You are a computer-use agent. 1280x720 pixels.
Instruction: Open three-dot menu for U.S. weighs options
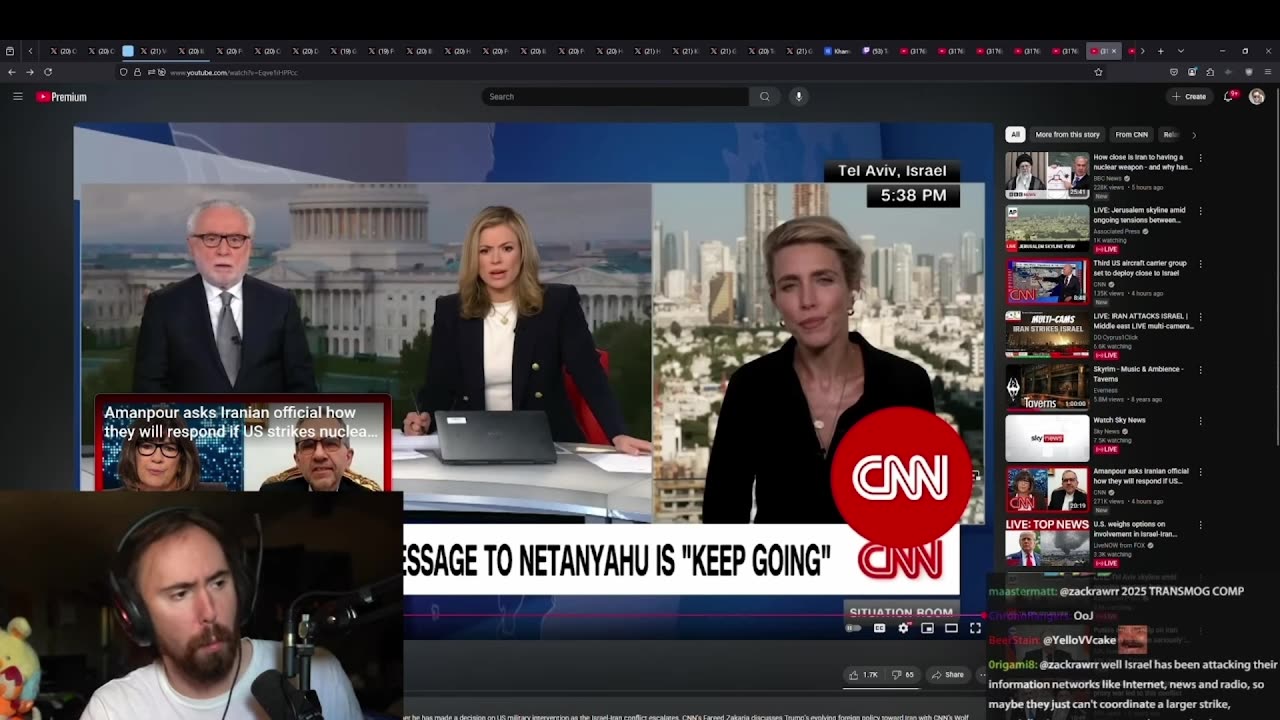(1200, 525)
